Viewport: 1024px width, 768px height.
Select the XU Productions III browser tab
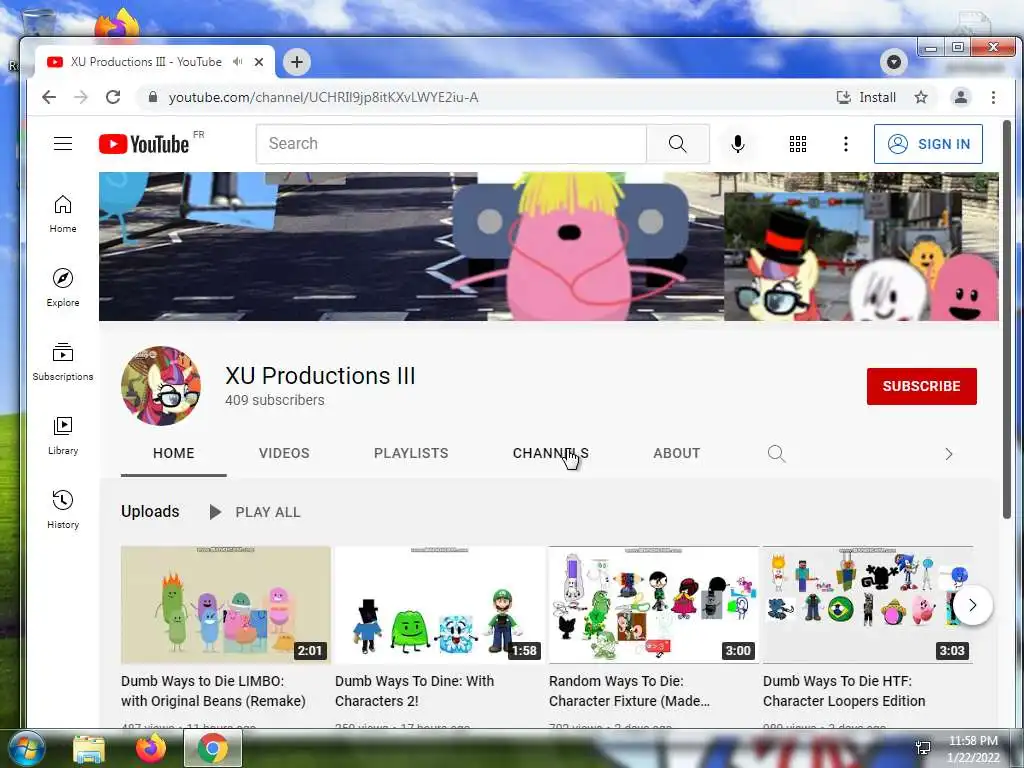pos(154,62)
